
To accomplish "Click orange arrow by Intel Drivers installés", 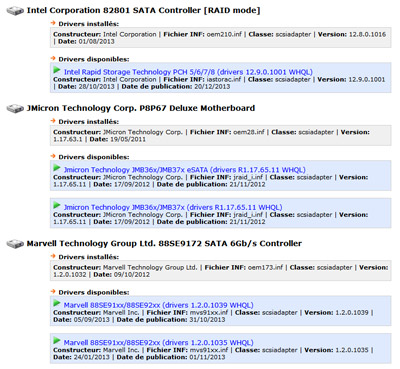I will click(x=53, y=23).
